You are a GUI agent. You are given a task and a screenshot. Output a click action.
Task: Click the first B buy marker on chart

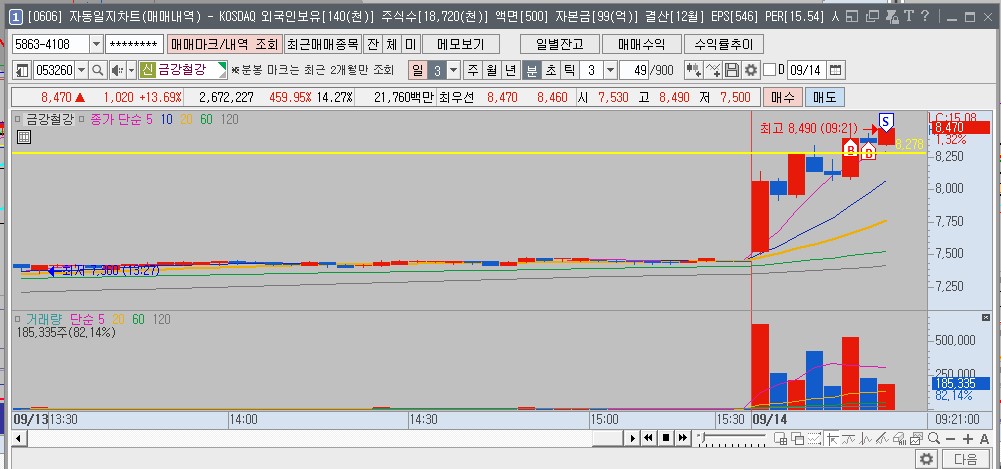point(850,149)
